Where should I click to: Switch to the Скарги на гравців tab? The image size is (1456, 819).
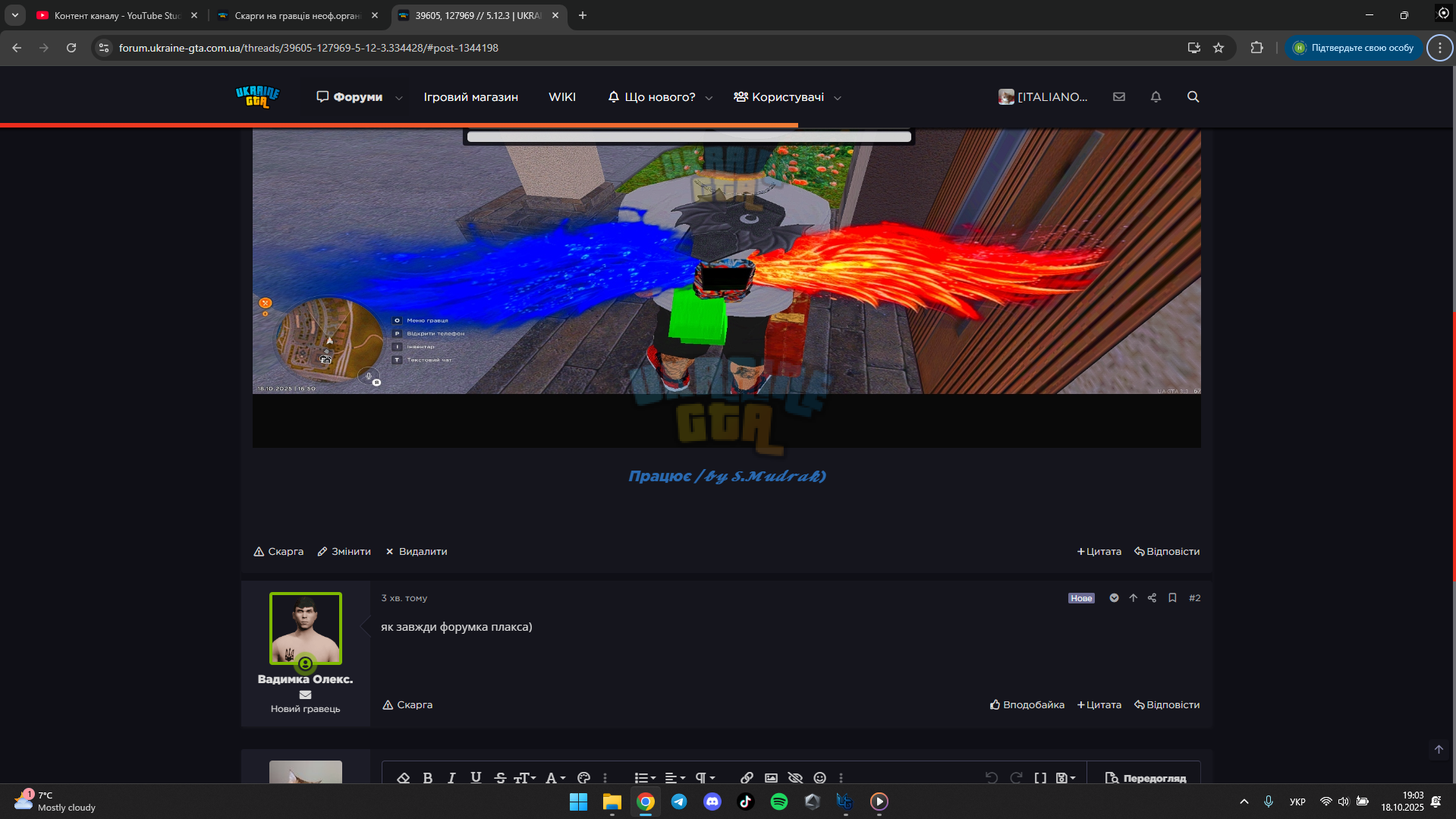(x=299, y=15)
